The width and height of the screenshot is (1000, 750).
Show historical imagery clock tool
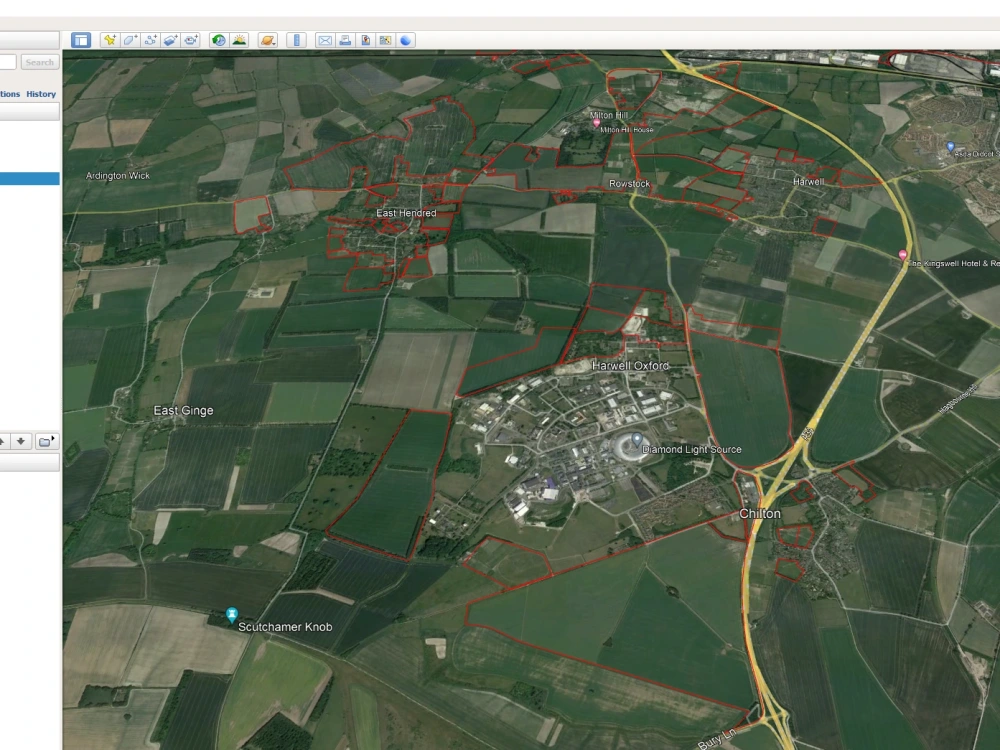tap(219, 40)
